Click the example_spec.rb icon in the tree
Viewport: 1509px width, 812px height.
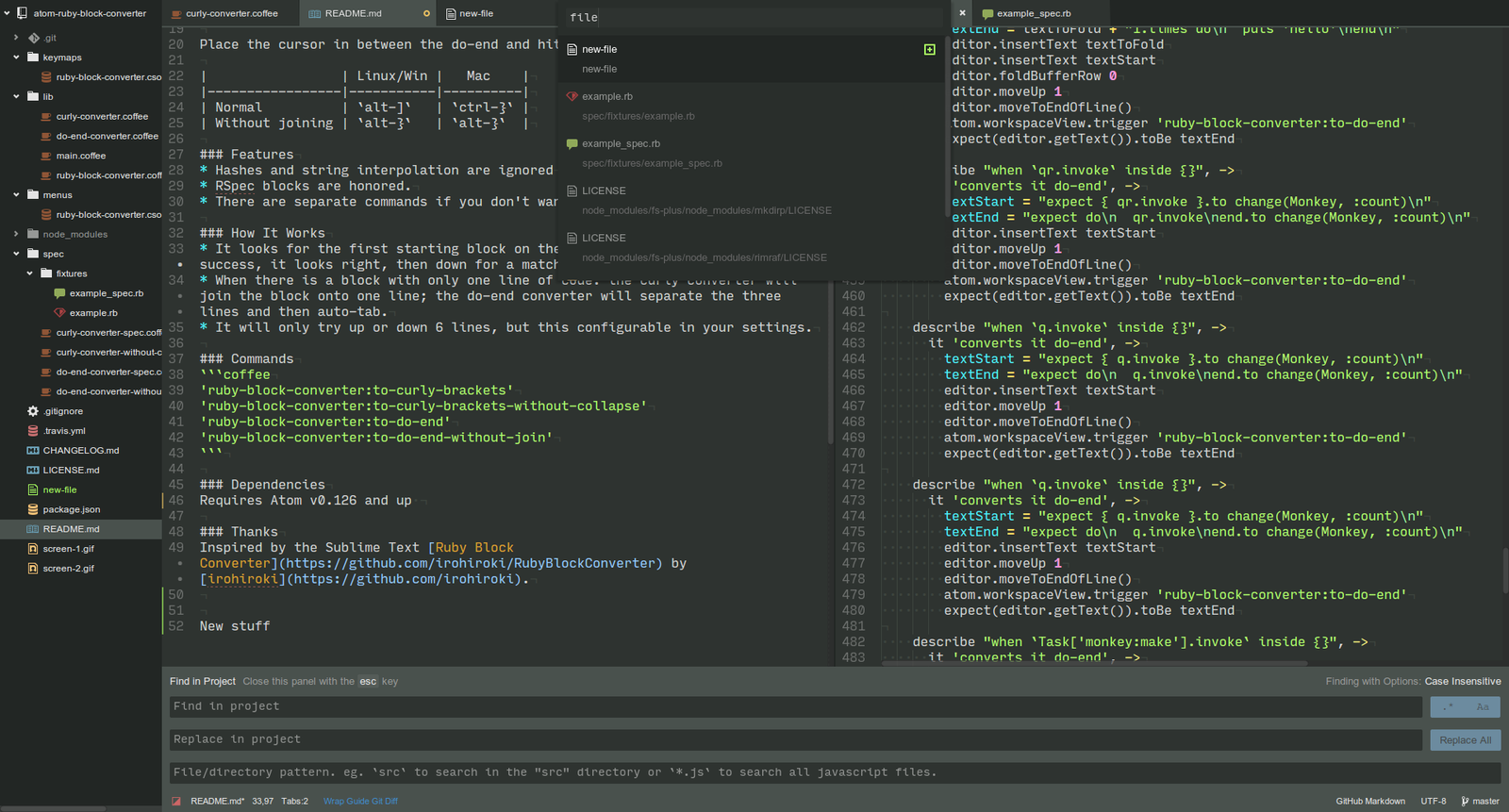59,293
